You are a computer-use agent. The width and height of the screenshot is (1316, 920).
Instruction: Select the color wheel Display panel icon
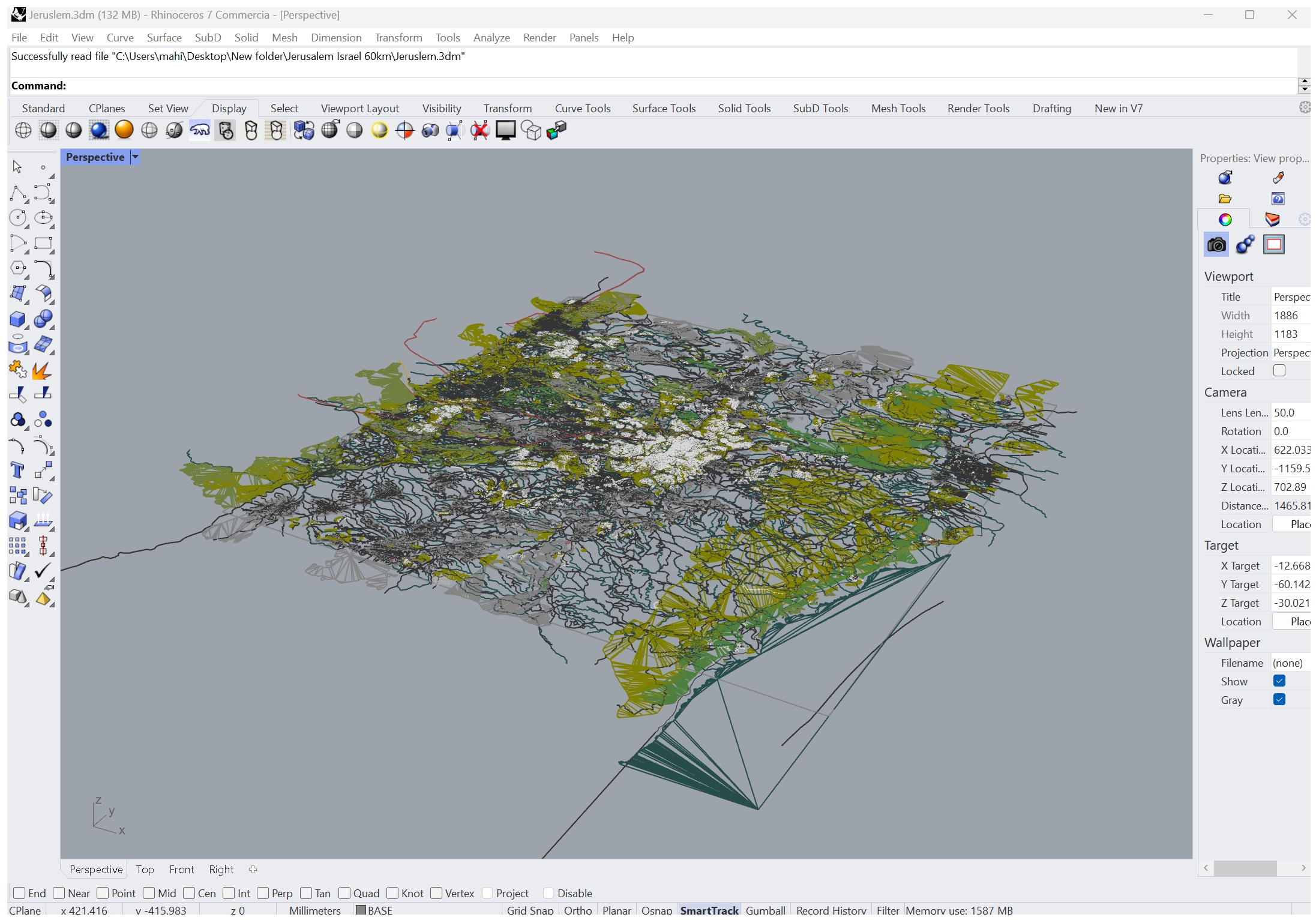pyautogui.click(x=1226, y=218)
